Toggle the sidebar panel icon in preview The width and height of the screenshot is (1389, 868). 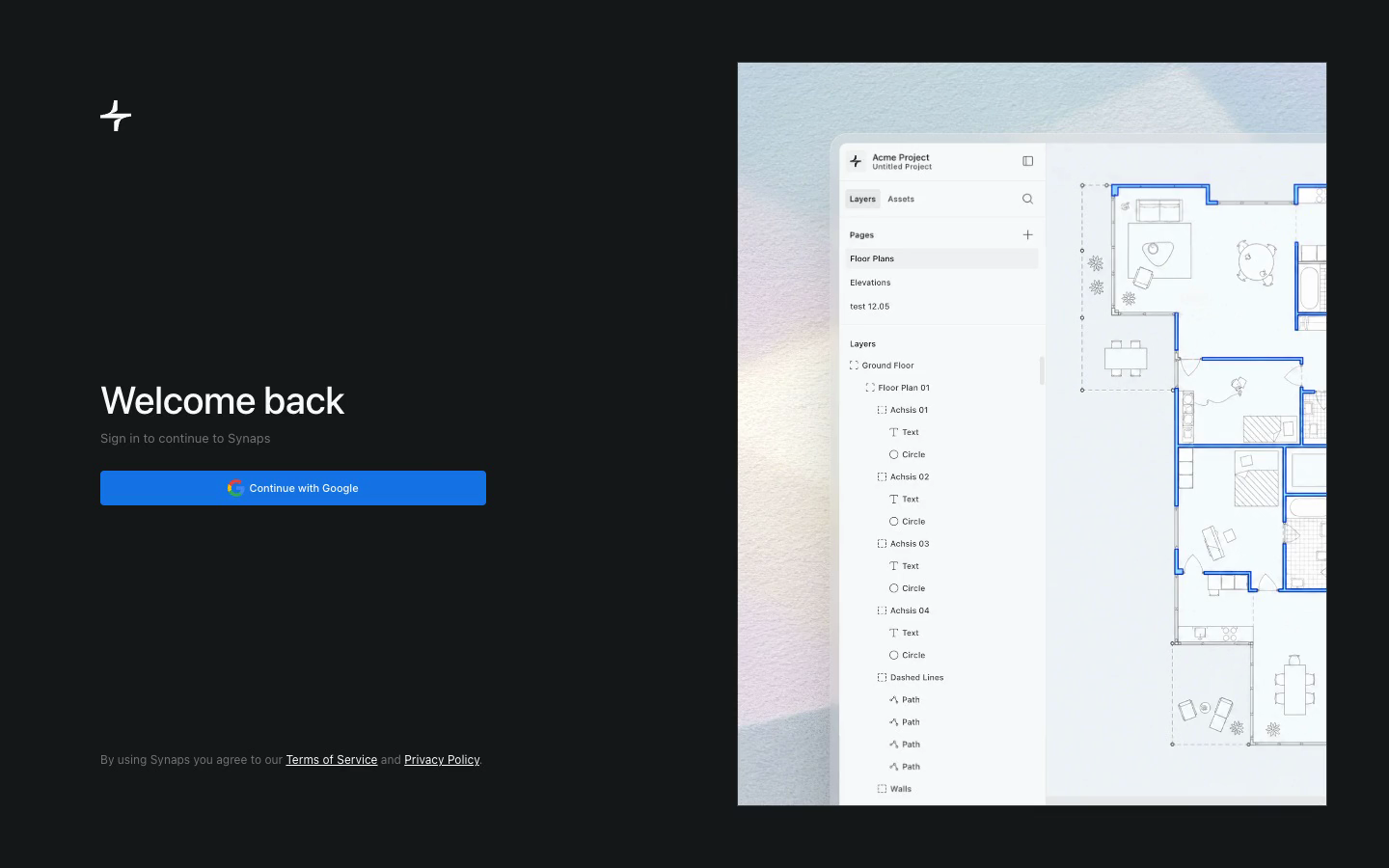(1027, 161)
